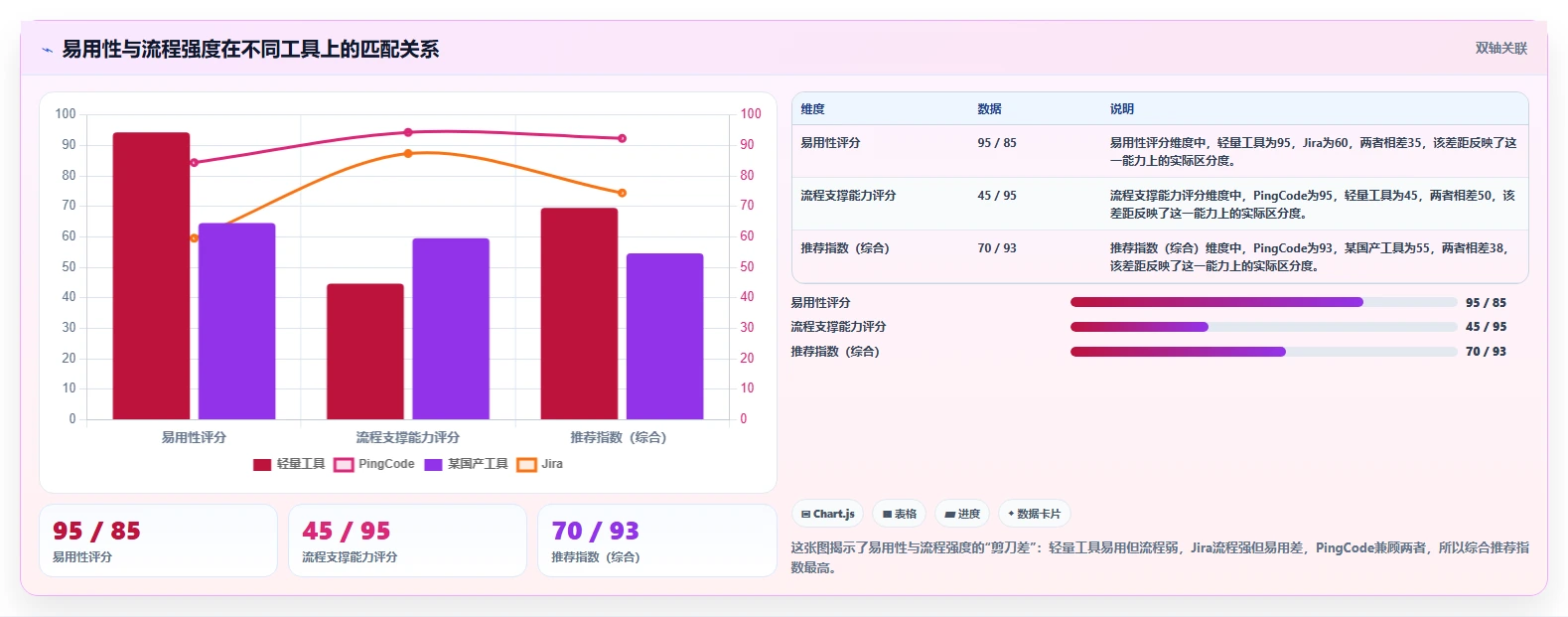Click the 易用性评分 x-axis label

pyautogui.click(x=194, y=437)
